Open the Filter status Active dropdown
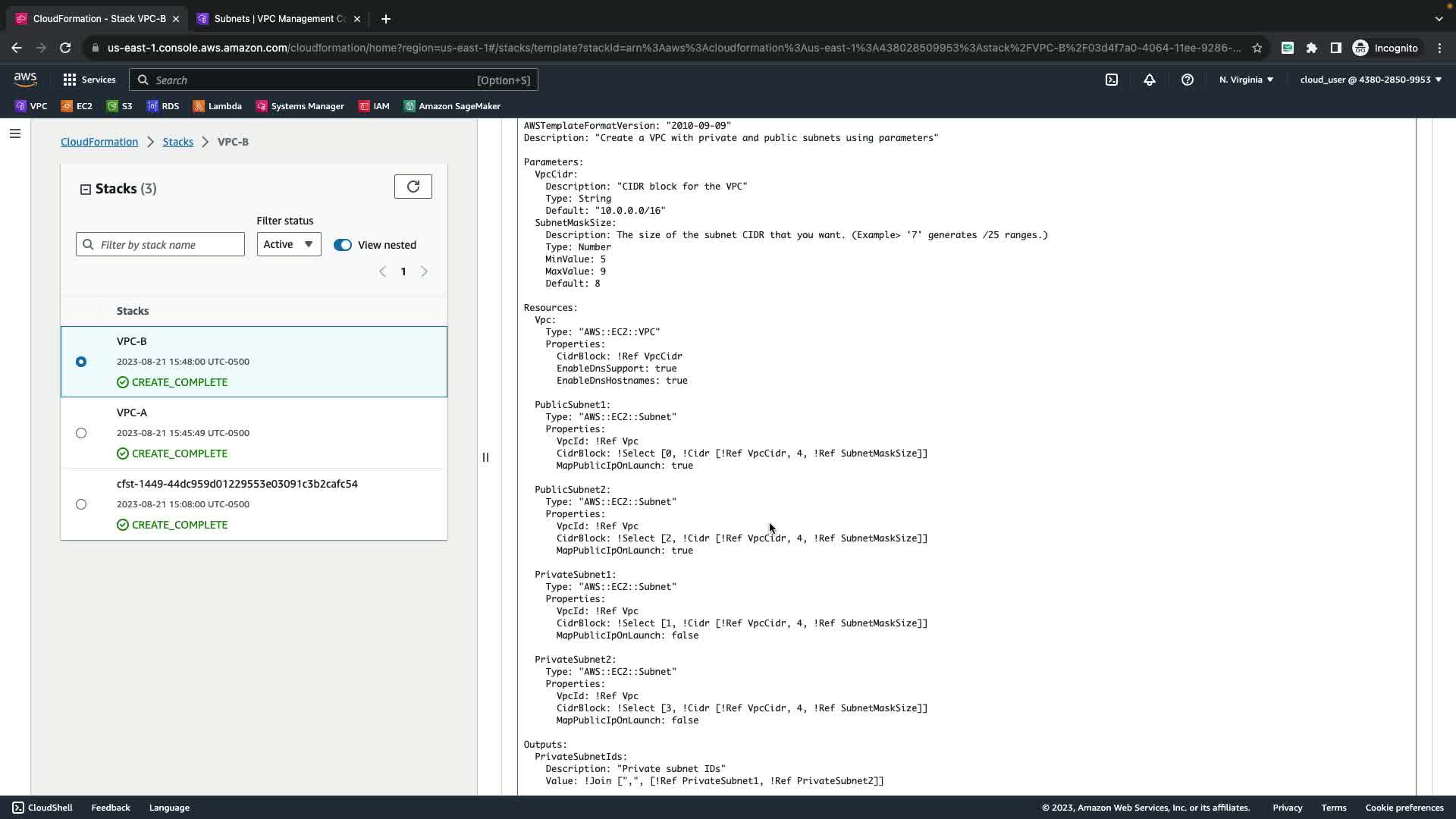The height and width of the screenshot is (819, 1456). click(x=288, y=244)
